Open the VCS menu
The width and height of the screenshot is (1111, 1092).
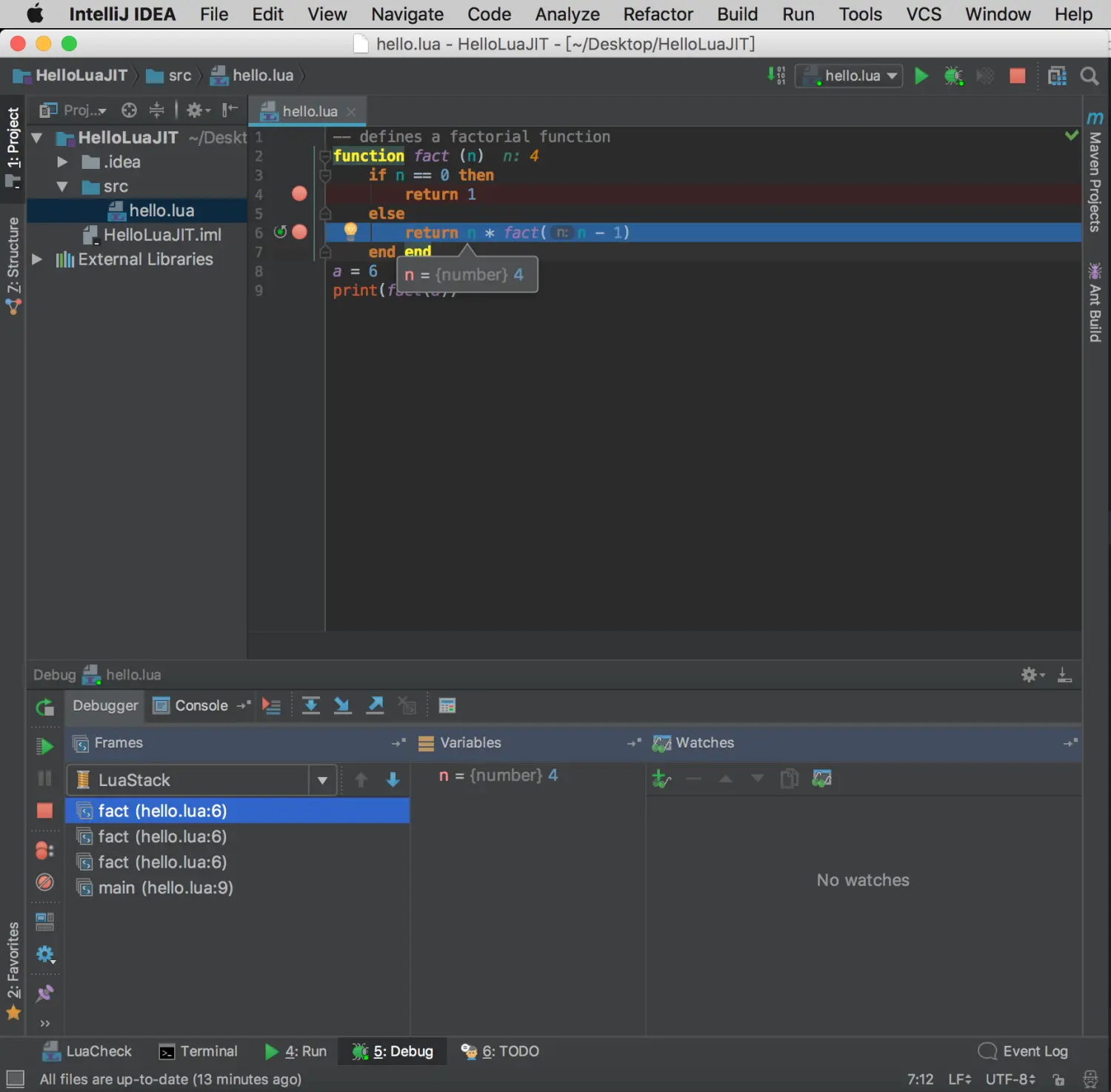coord(924,14)
